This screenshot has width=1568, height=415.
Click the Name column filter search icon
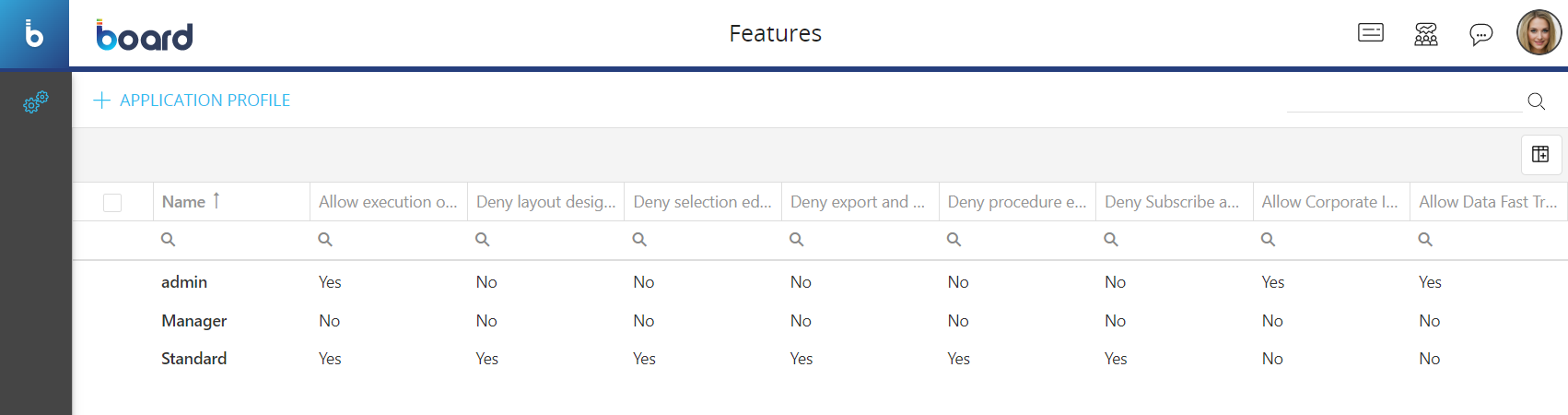click(169, 240)
